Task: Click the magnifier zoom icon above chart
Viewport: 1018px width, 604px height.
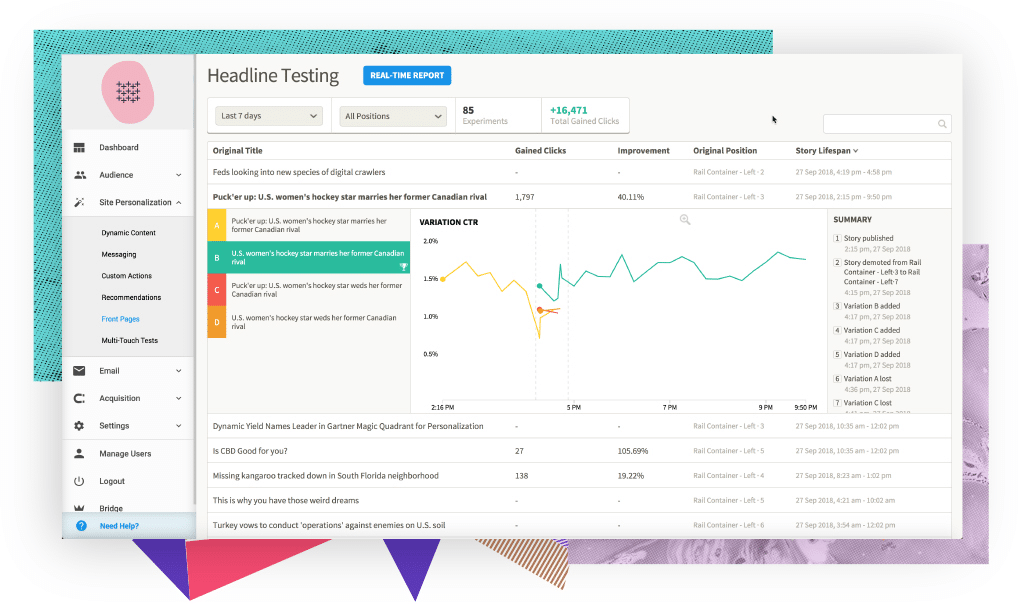Action: tap(685, 220)
